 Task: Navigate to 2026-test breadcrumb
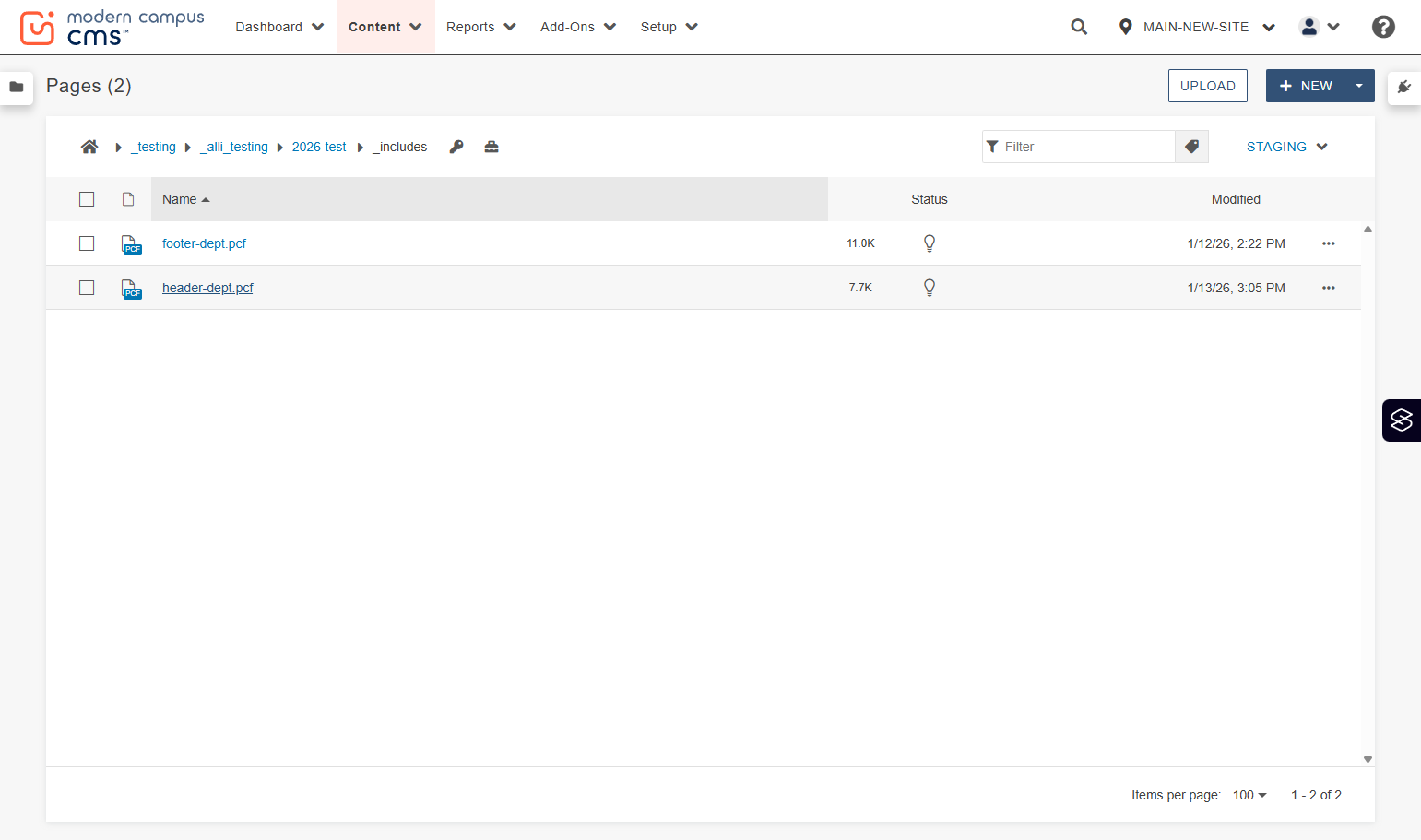(x=319, y=147)
